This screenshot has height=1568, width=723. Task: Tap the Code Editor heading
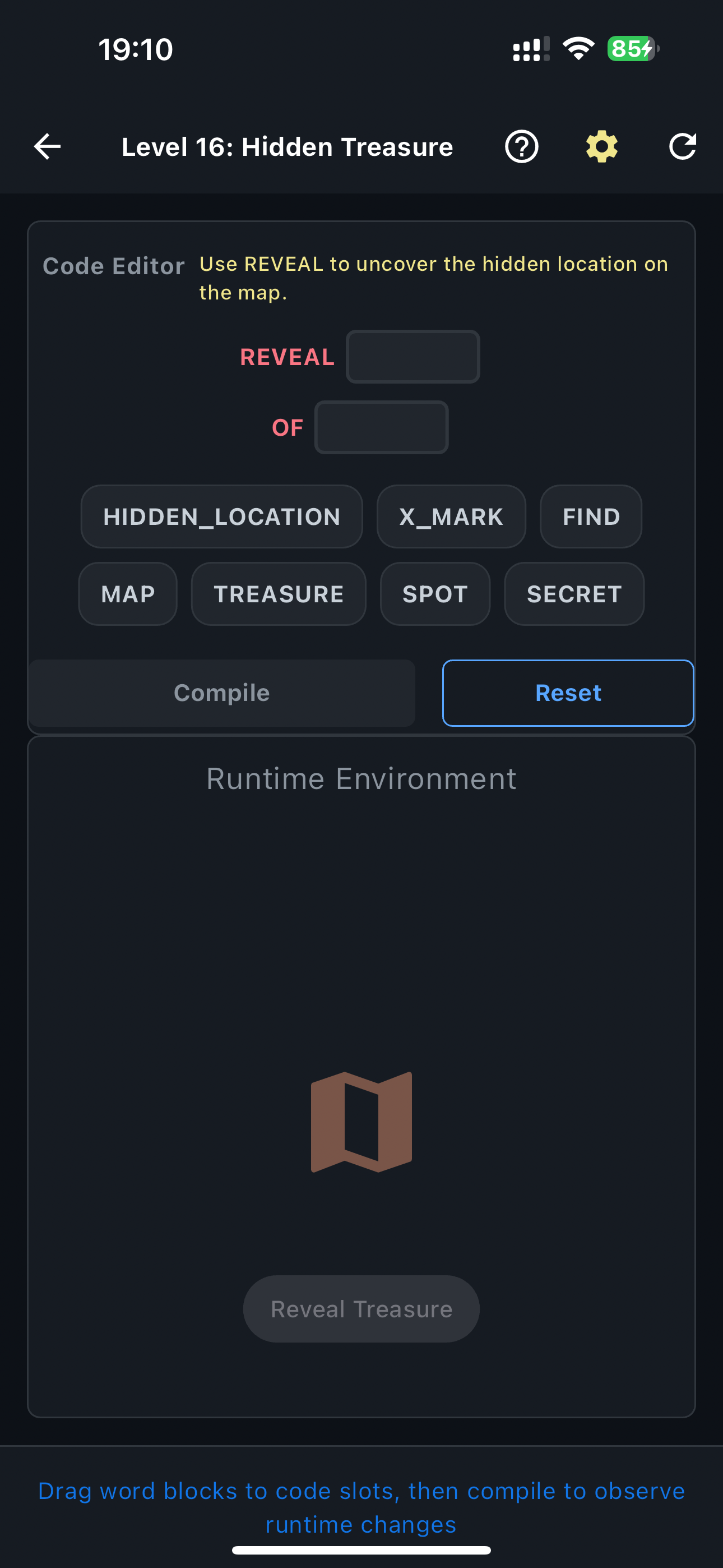(x=114, y=266)
